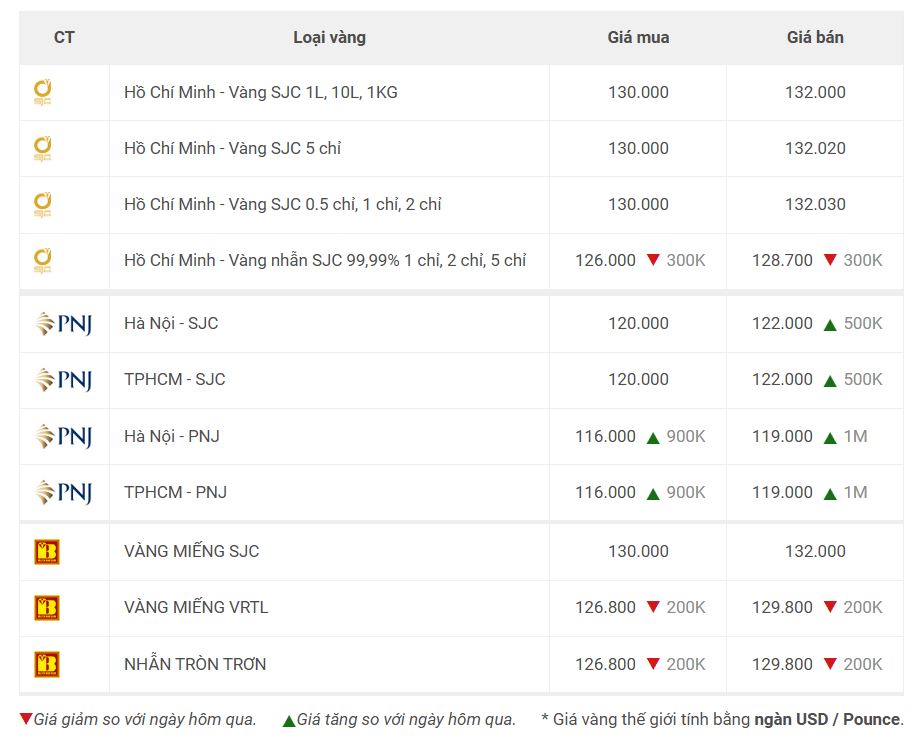Click the Giá bán column header
This screenshot has width=915, height=749.
point(815,37)
